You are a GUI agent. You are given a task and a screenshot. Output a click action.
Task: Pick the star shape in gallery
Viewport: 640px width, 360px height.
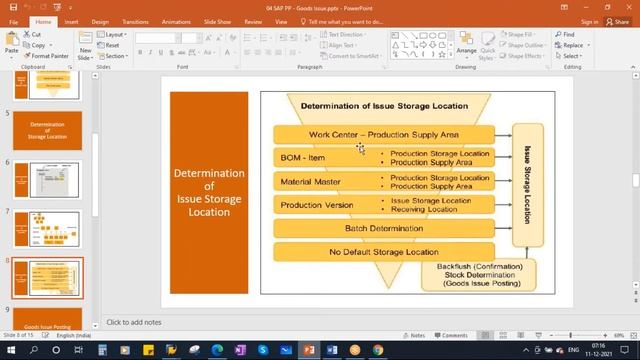point(442,54)
